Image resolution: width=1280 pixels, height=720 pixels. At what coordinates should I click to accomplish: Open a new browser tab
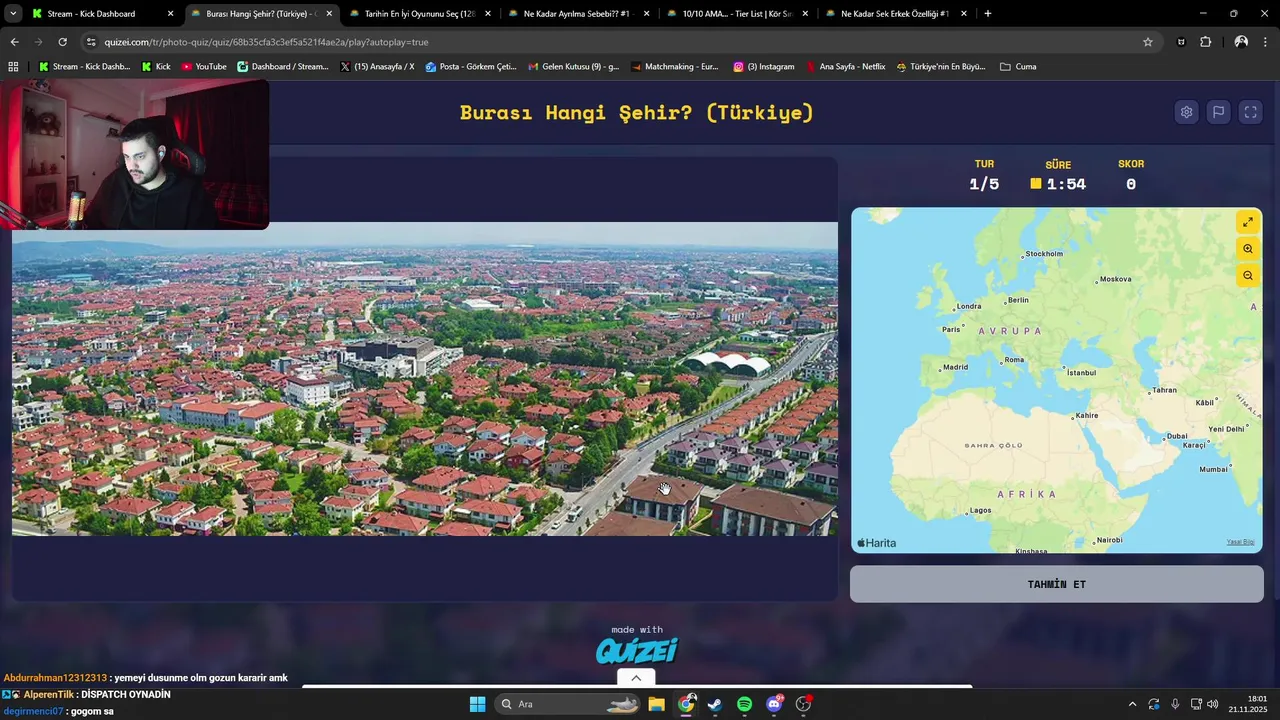click(988, 14)
